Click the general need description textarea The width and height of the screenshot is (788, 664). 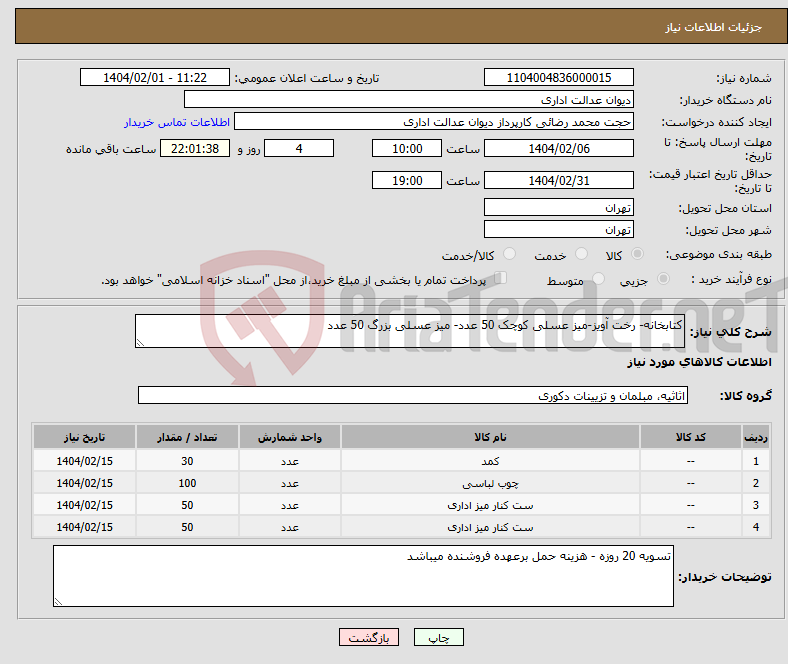(x=410, y=331)
